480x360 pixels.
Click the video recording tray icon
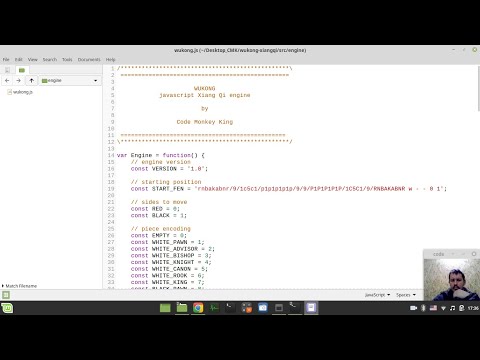point(413,308)
